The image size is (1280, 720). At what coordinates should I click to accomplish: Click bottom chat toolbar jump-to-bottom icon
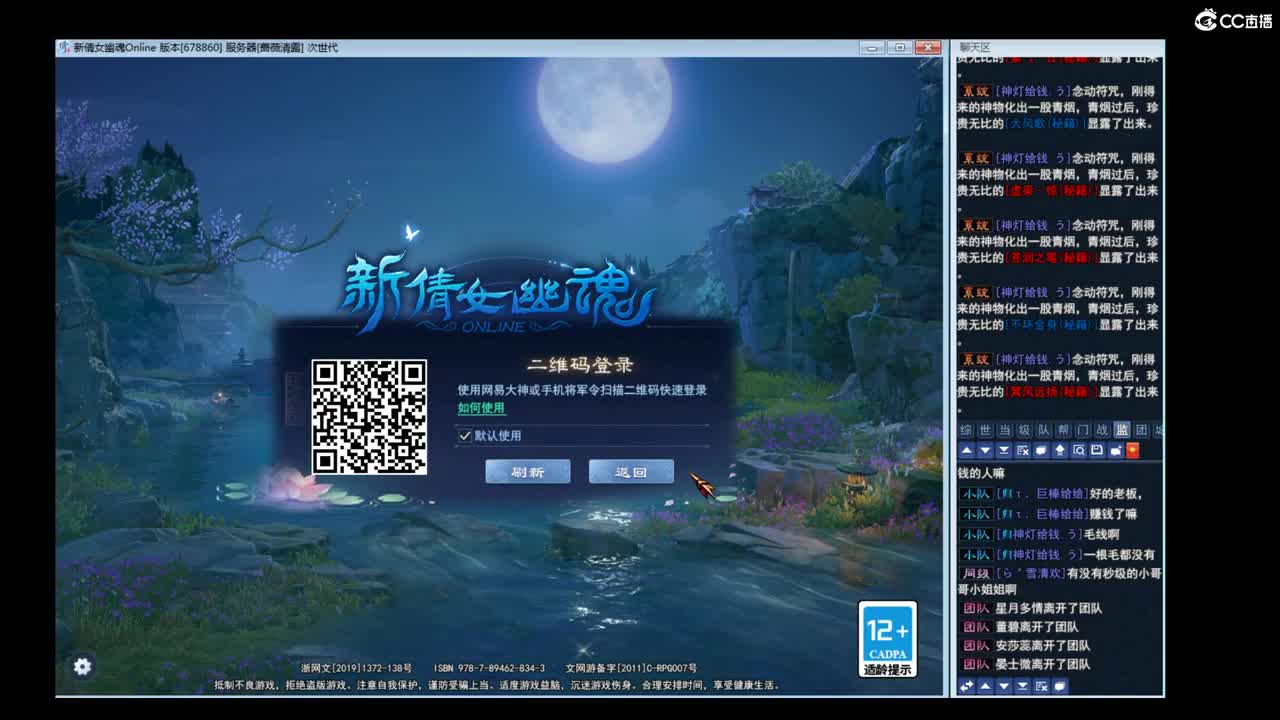coord(1022,686)
